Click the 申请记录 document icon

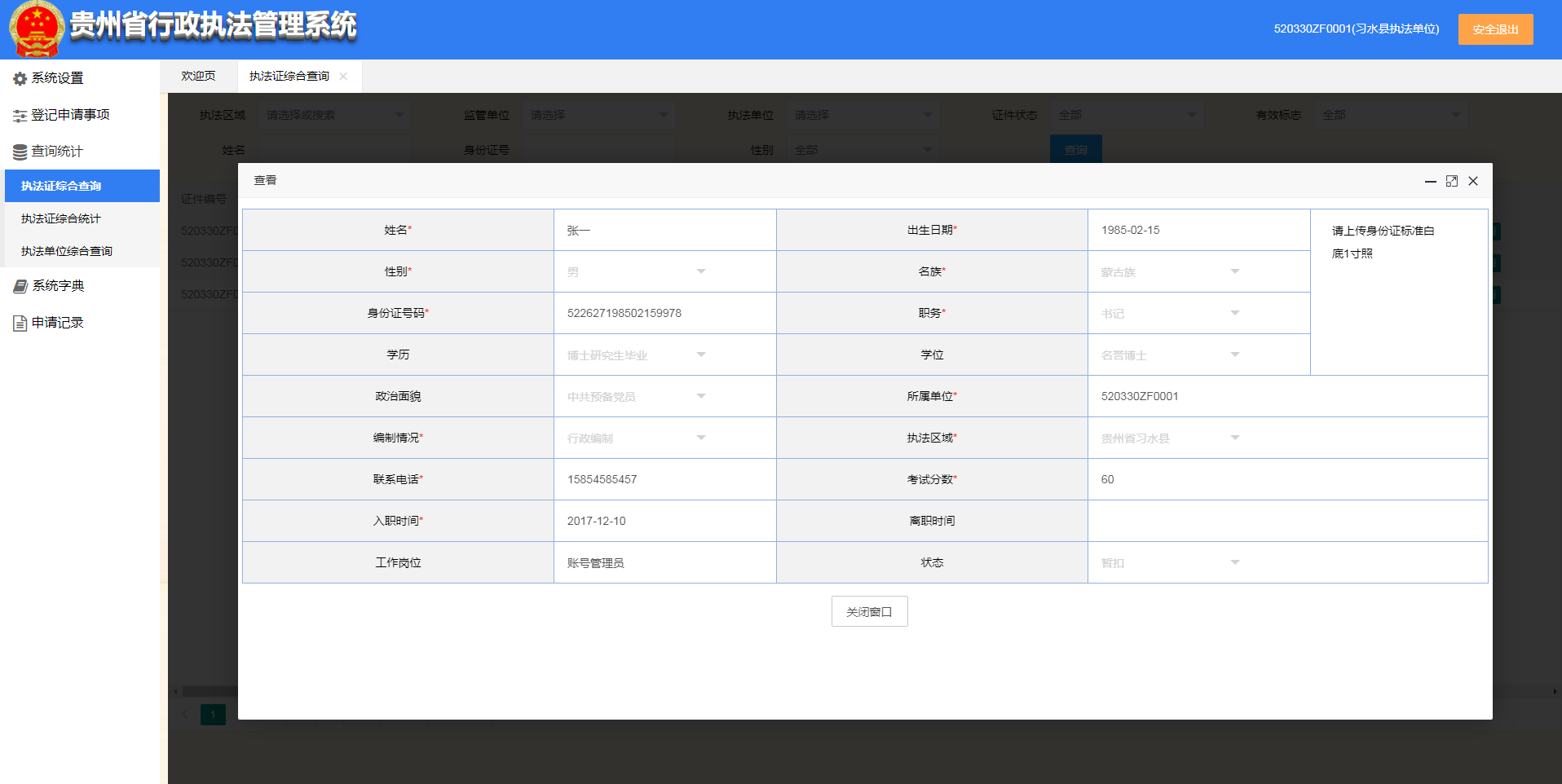(x=20, y=324)
